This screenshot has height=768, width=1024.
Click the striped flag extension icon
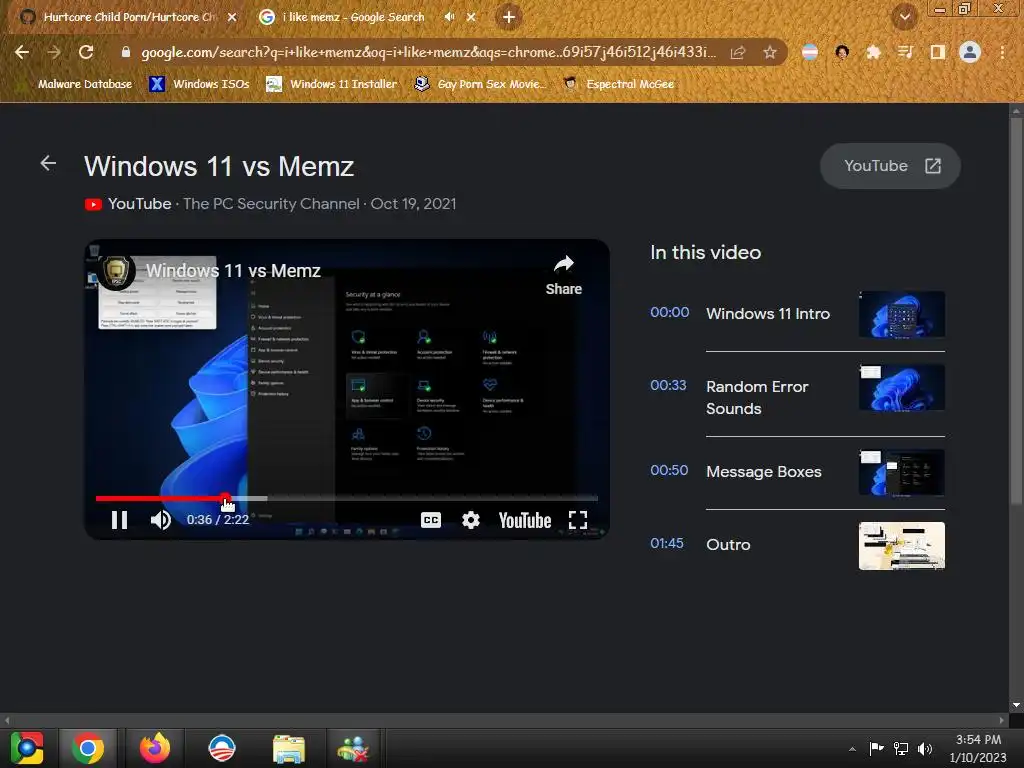(810, 52)
